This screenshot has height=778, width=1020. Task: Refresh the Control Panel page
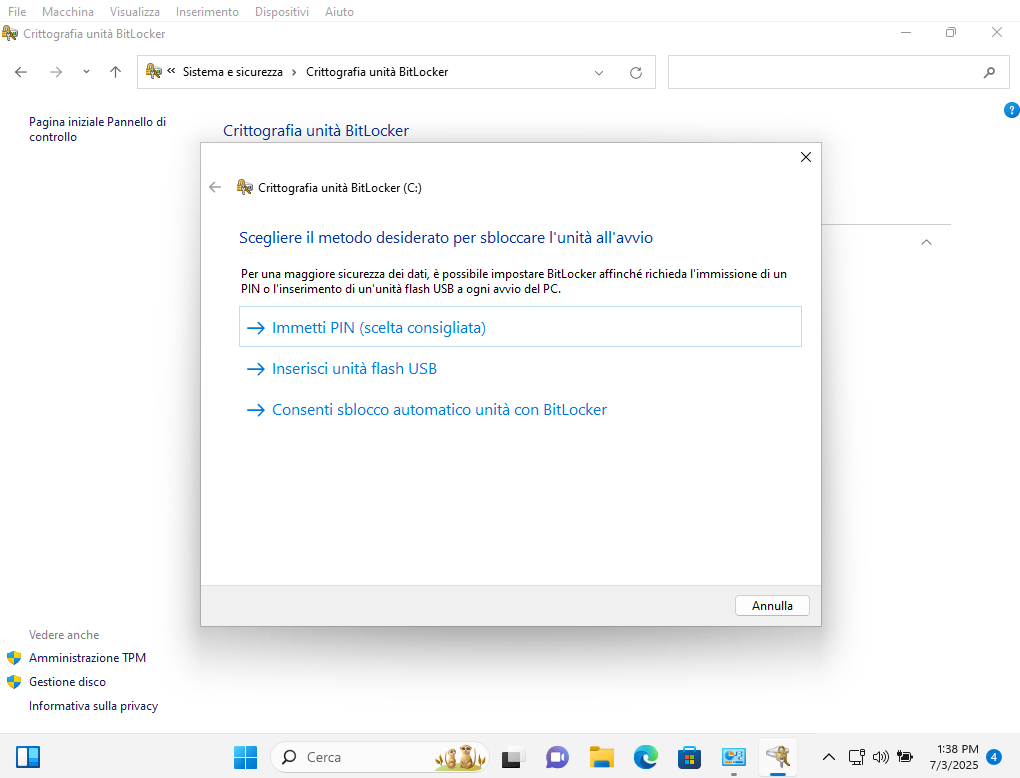[x=636, y=73]
